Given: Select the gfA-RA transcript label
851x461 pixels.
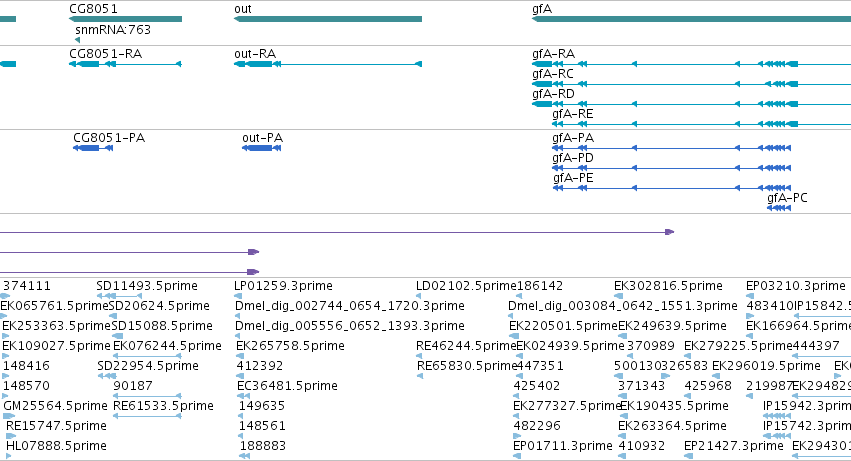Looking at the screenshot, I should point(554,54).
